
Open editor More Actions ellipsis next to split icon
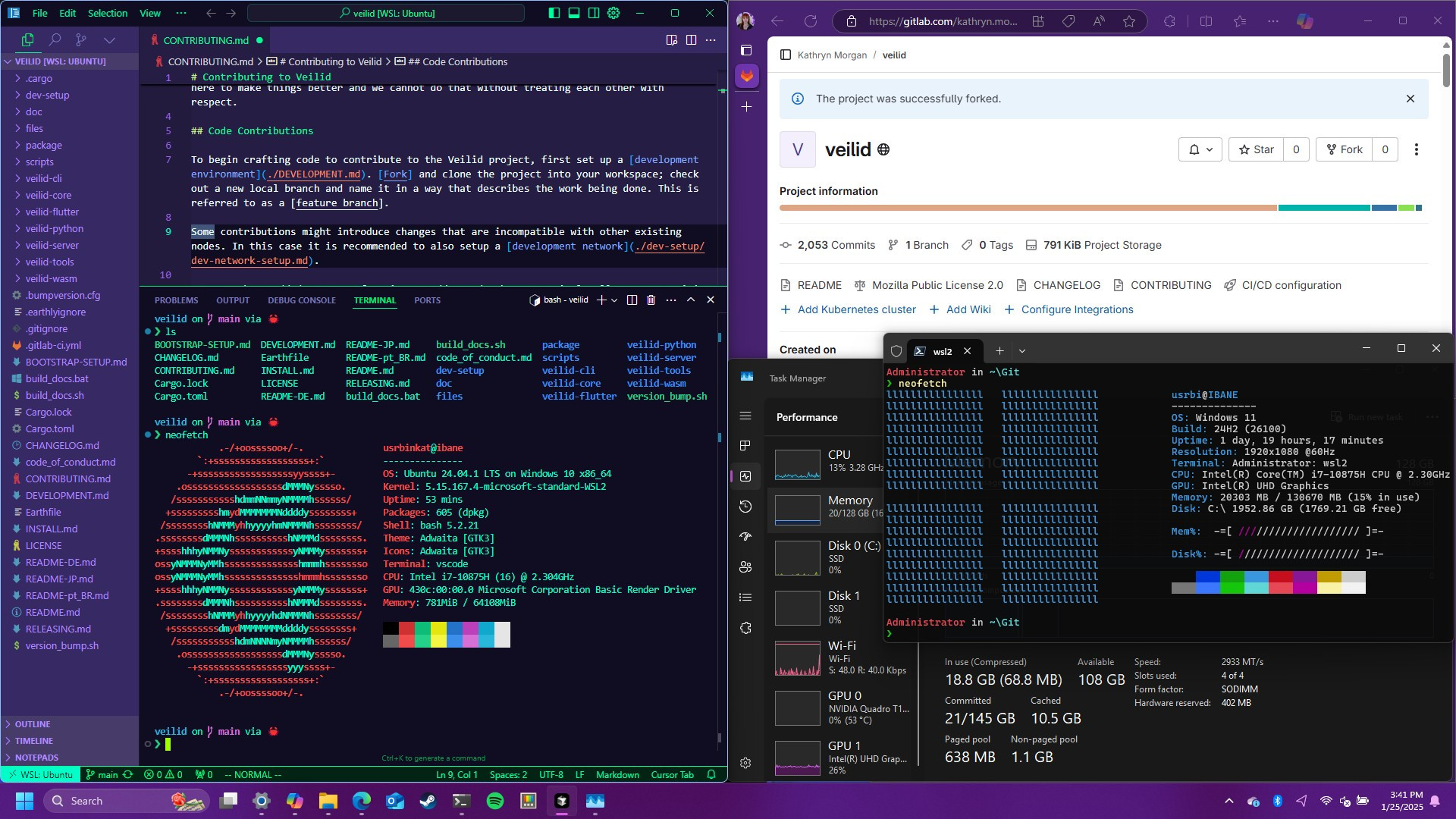pos(711,40)
